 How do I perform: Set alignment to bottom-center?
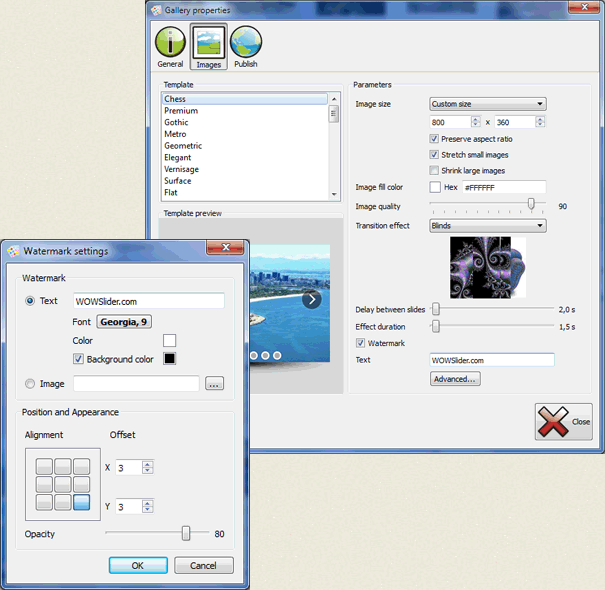click(63, 502)
